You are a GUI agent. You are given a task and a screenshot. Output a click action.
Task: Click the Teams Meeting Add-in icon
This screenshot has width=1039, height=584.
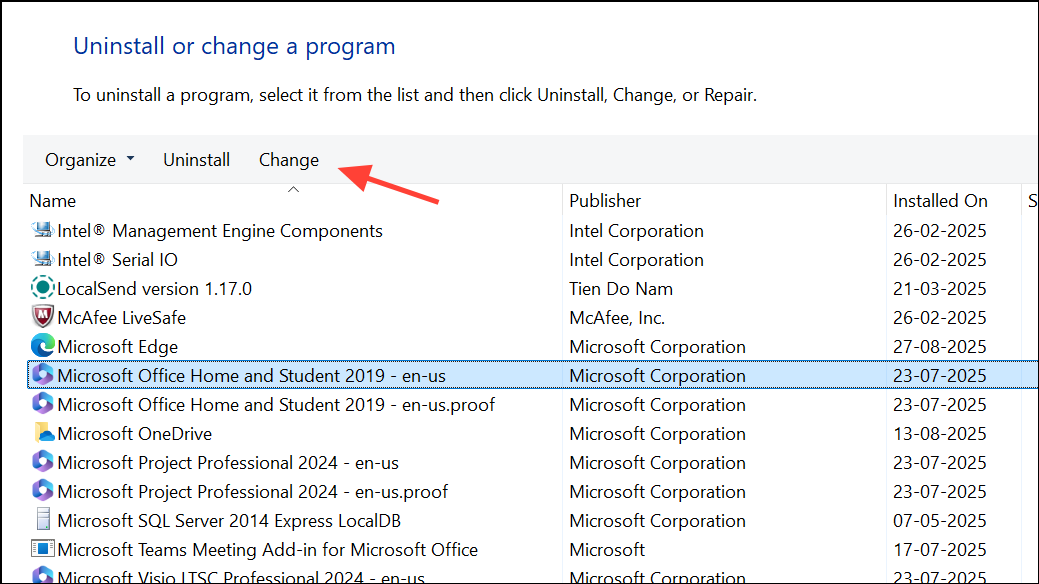(x=42, y=549)
